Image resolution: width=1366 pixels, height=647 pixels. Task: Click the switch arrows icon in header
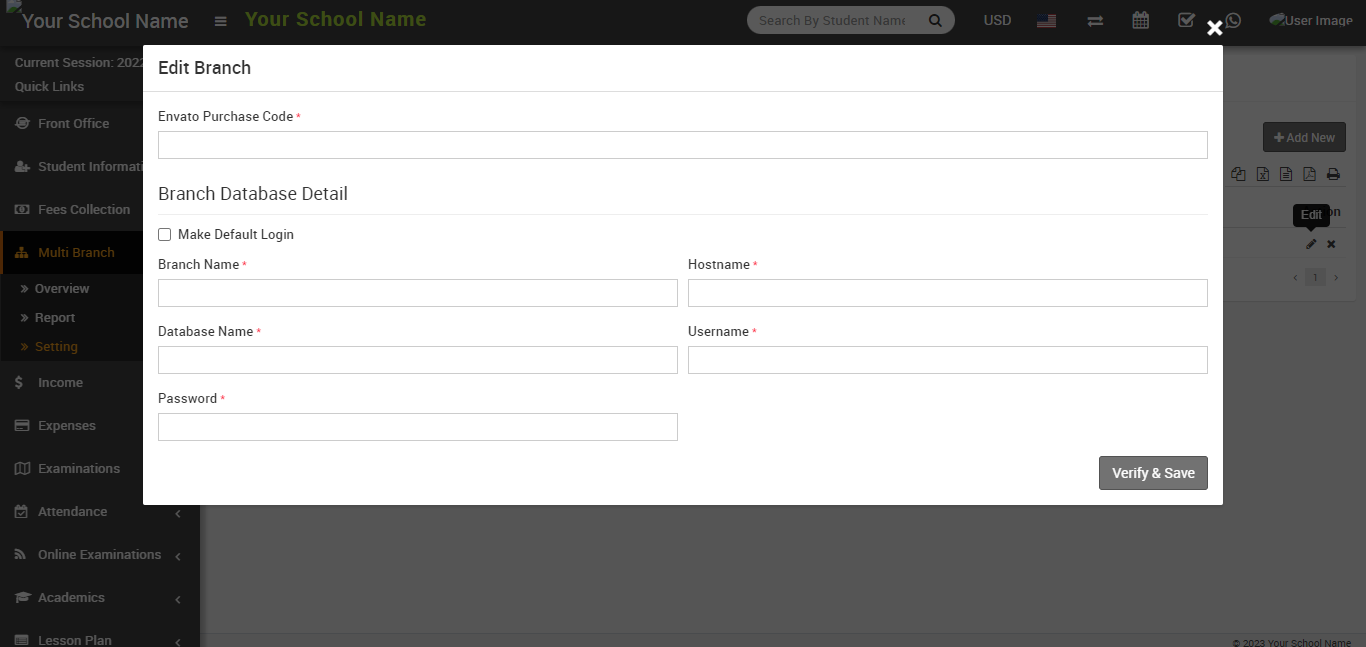coord(1095,20)
